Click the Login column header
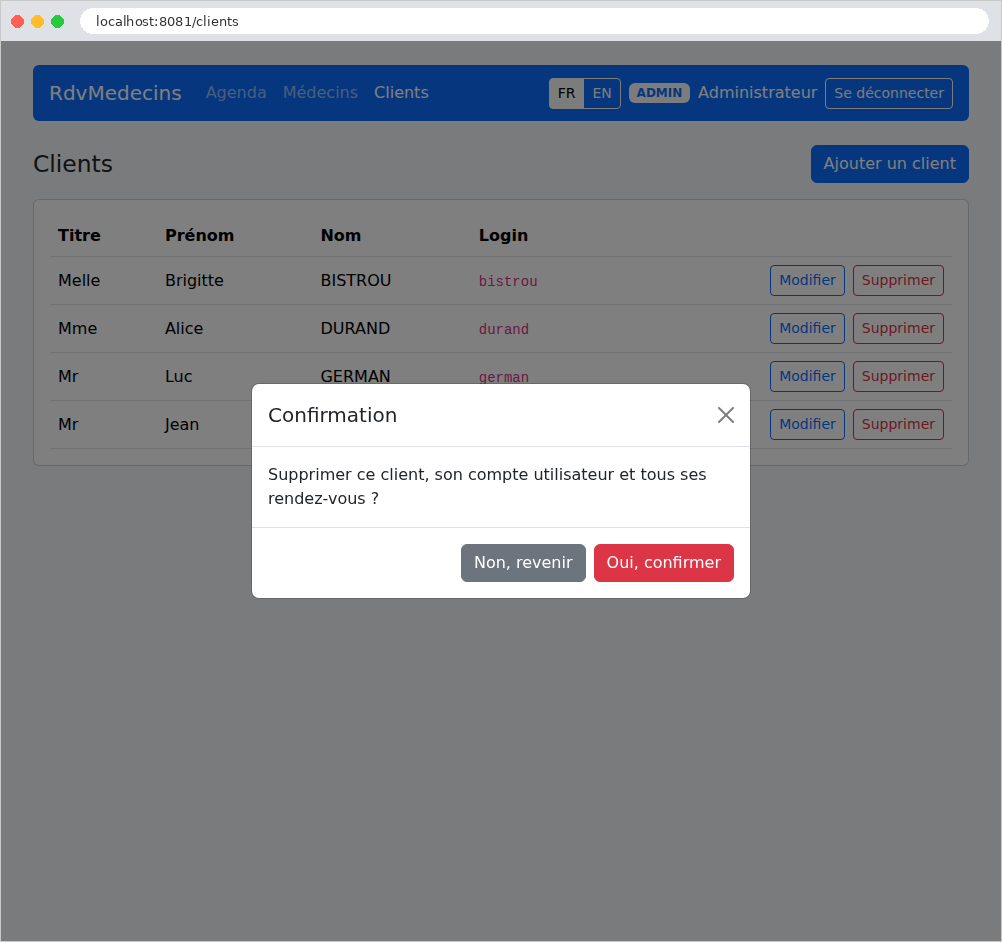The height and width of the screenshot is (942, 1002). 504,236
